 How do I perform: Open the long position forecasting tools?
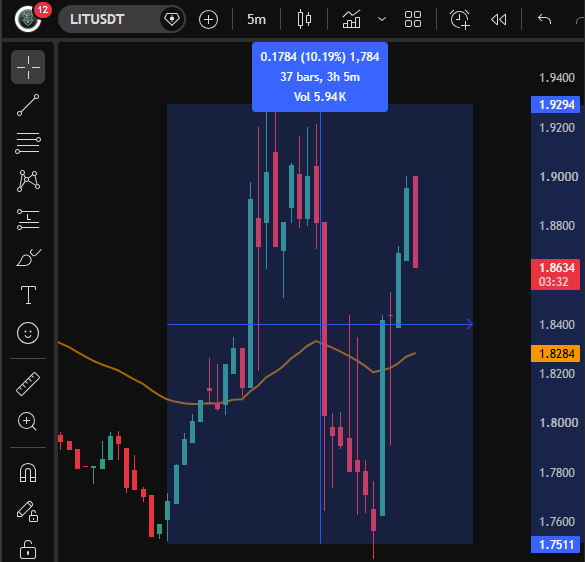click(28, 219)
